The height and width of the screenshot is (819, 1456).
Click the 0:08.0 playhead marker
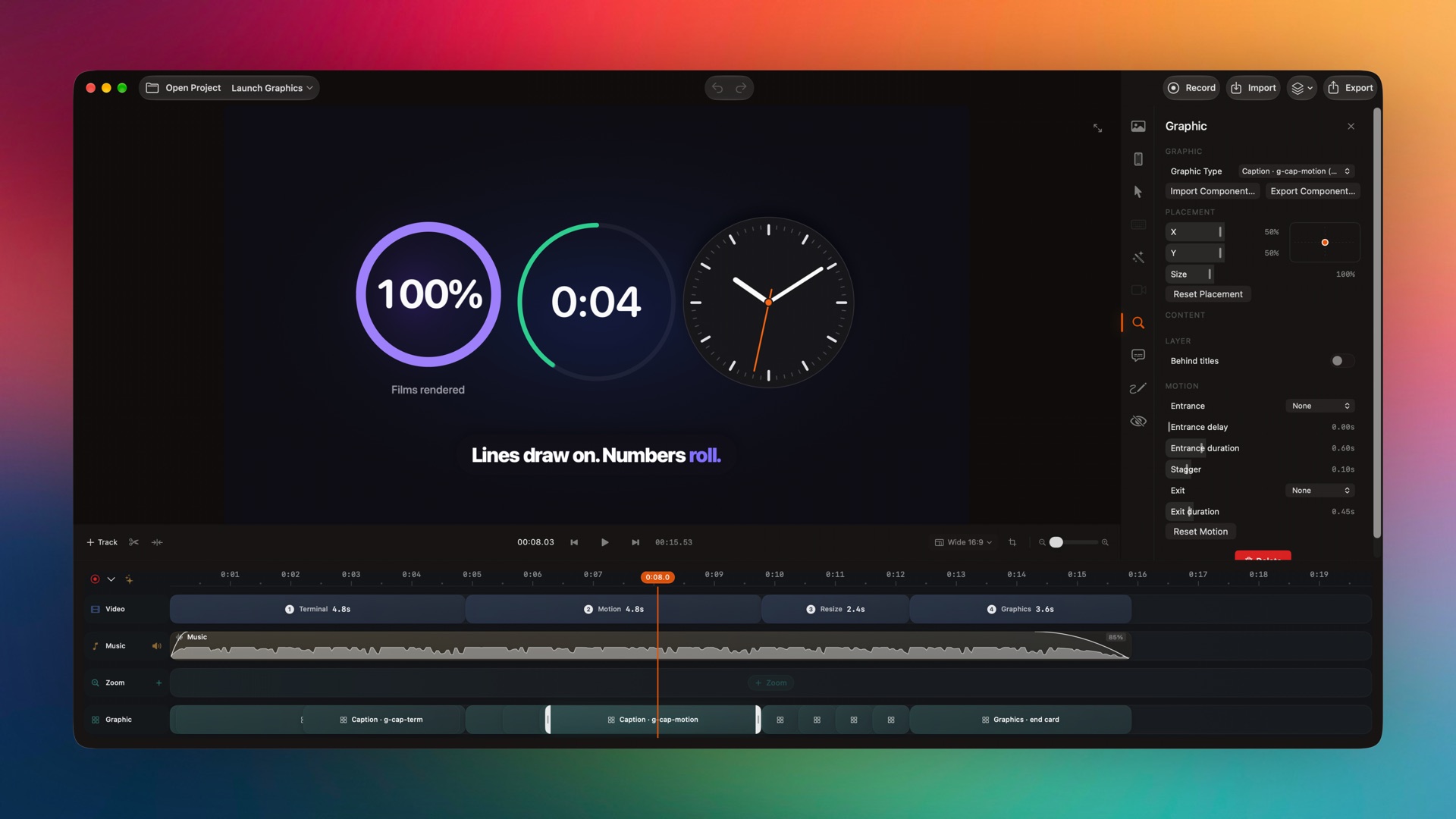click(657, 578)
